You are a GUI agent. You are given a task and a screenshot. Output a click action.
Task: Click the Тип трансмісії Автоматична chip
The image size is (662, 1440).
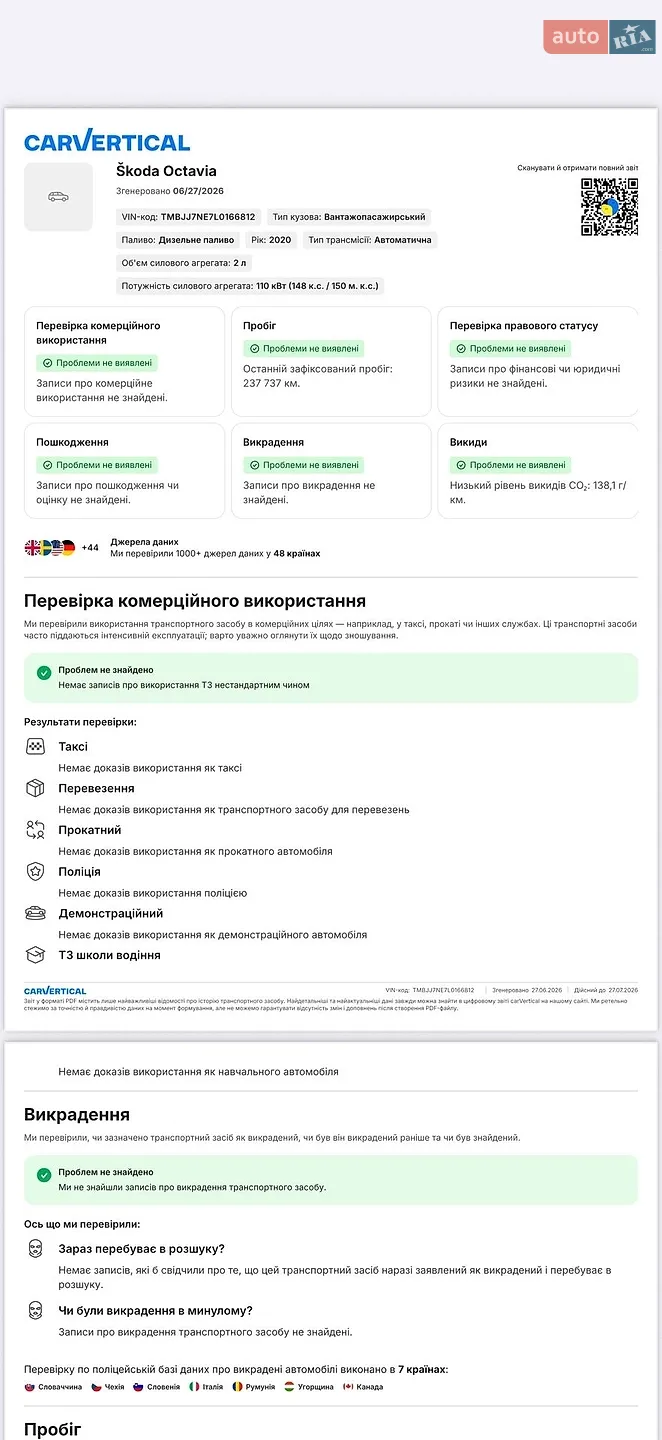tap(370, 240)
